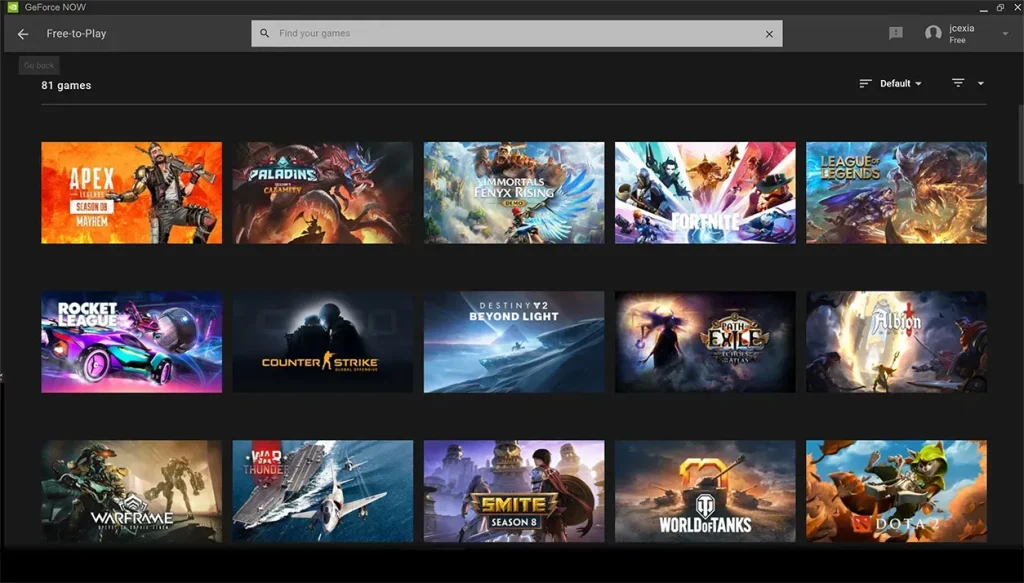Image resolution: width=1024 pixels, height=583 pixels.
Task: Click the back arrow icon
Action: click(x=23, y=34)
